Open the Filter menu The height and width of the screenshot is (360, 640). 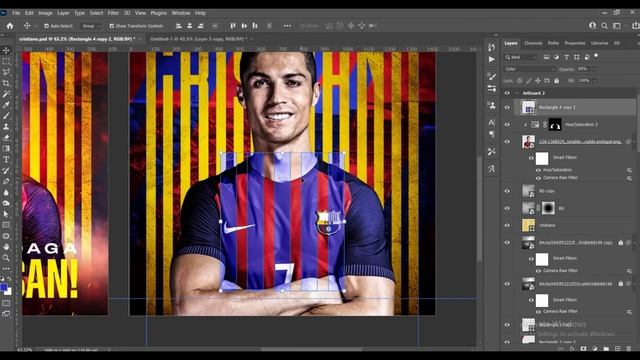click(113, 13)
